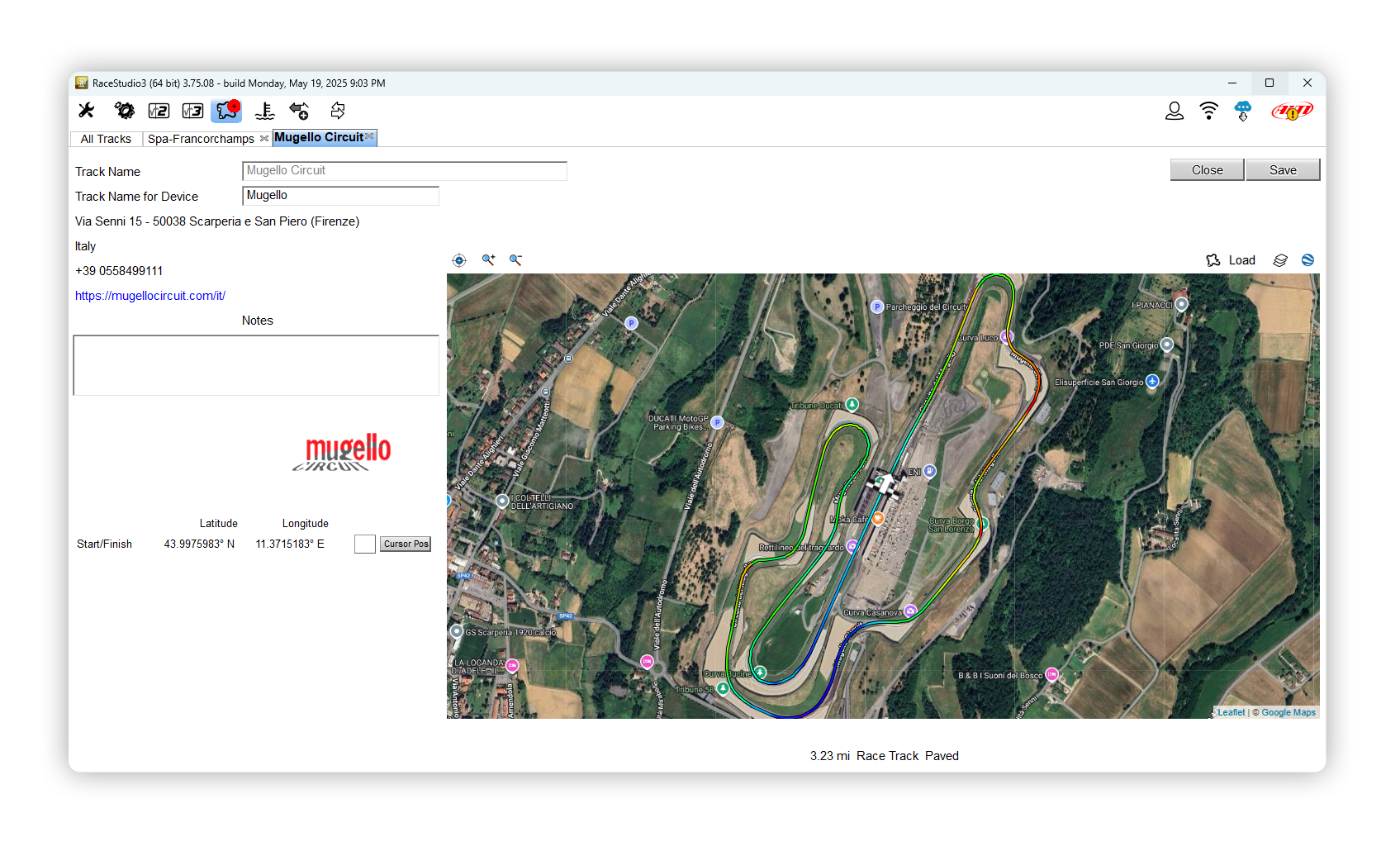The height and width of the screenshot is (851, 1400).
Task: Click the Mugello Circuit logo image
Action: [x=342, y=452]
